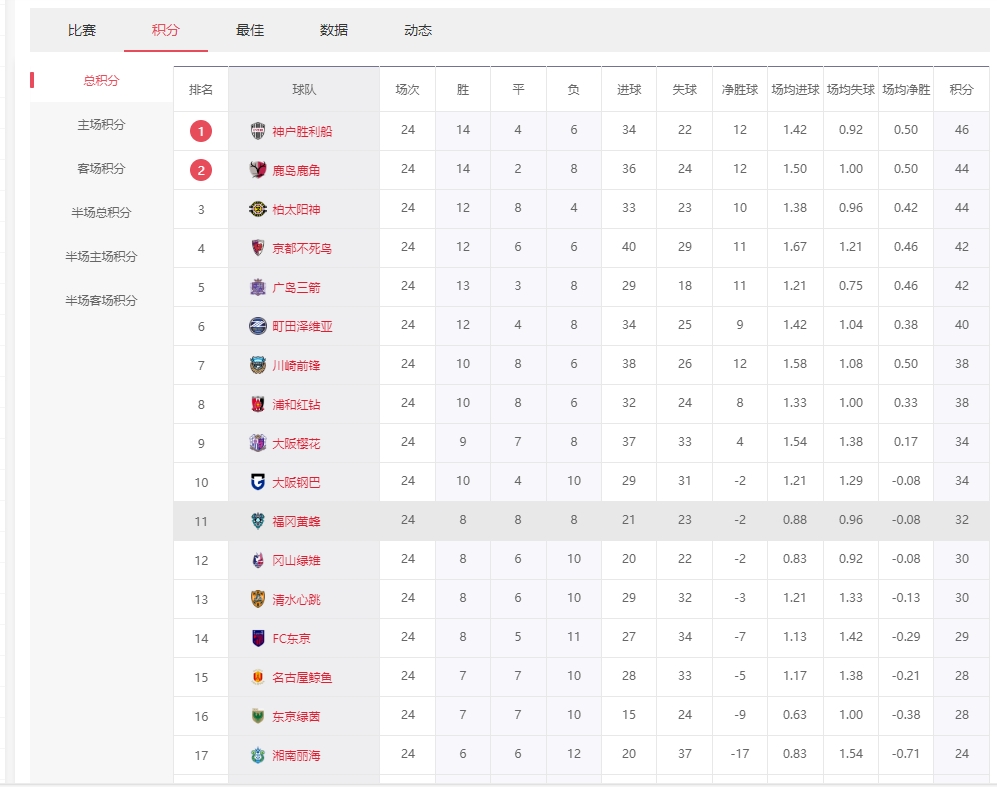Click the 大阪钢巴 team logo icon
Viewport: 997px width, 787px height.
pyautogui.click(x=258, y=482)
